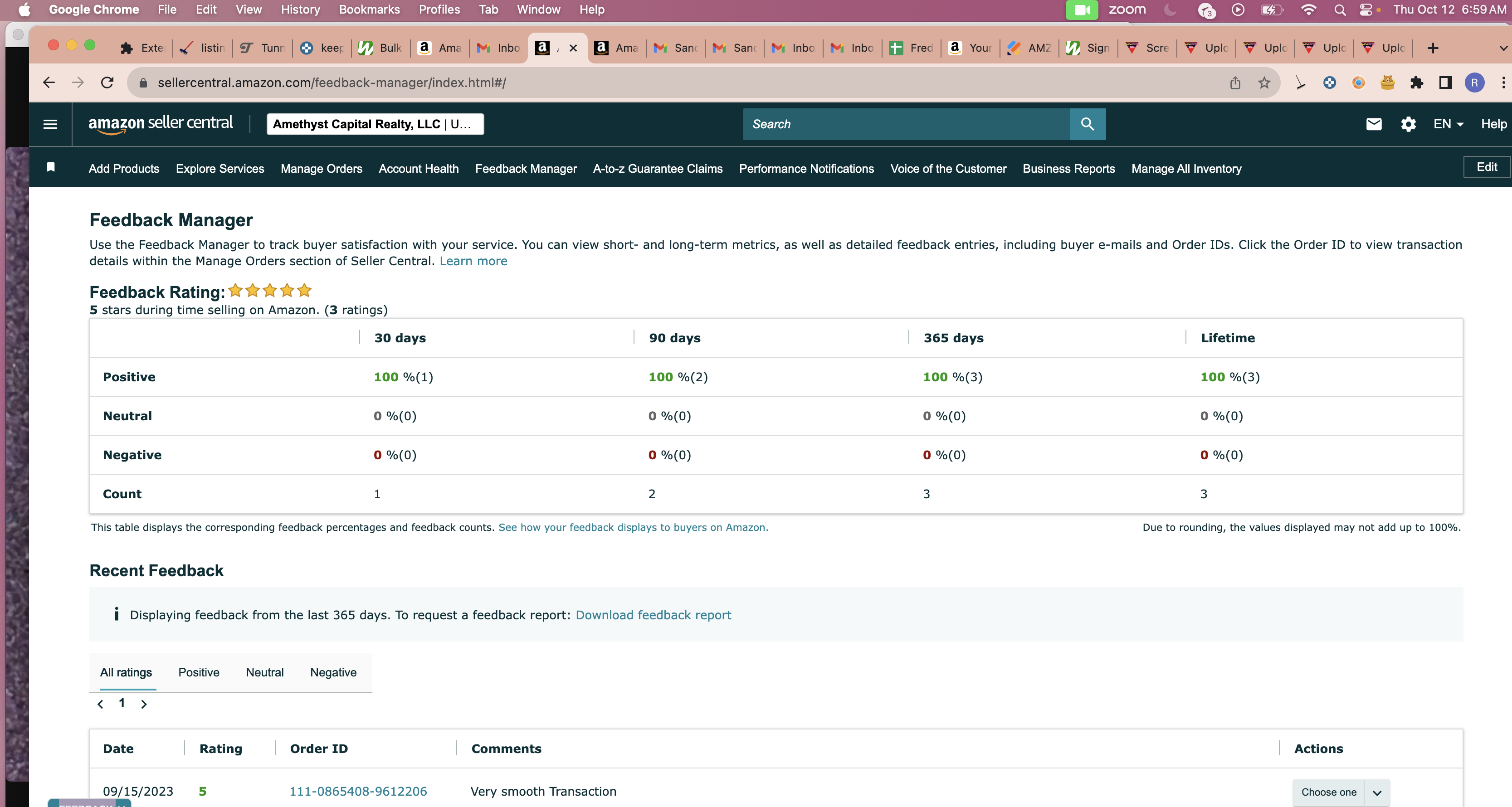The image size is (1512, 807).
Task: Open the EN language dropdown
Action: point(1448,124)
